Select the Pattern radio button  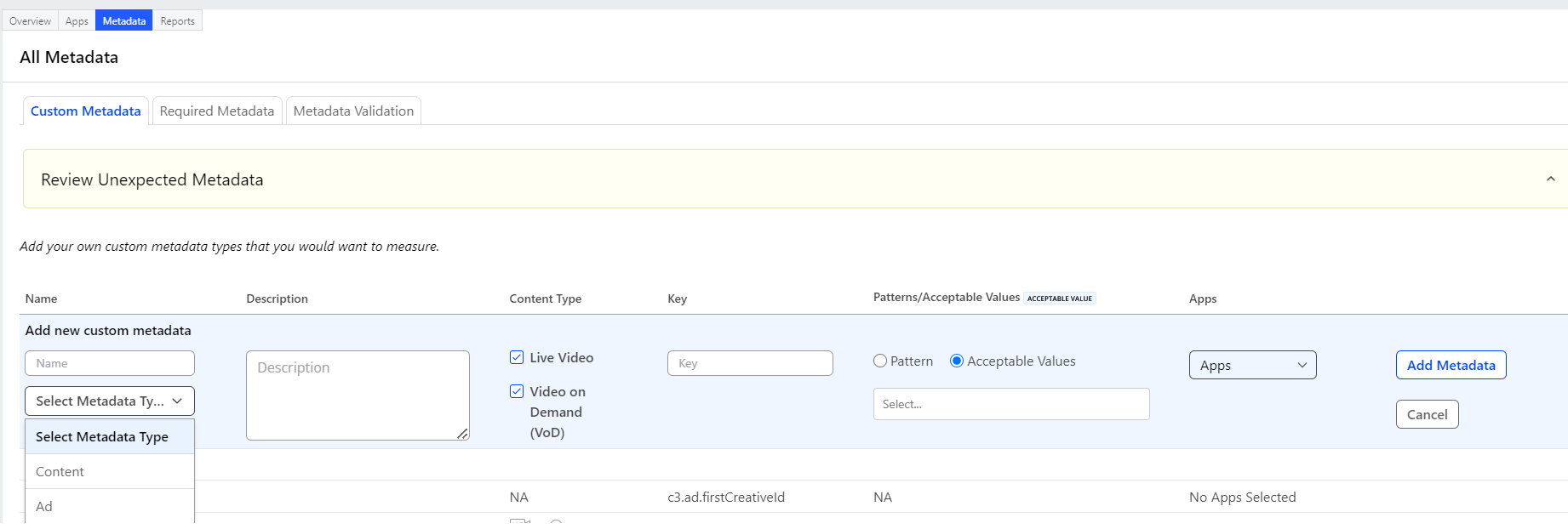(880, 361)
